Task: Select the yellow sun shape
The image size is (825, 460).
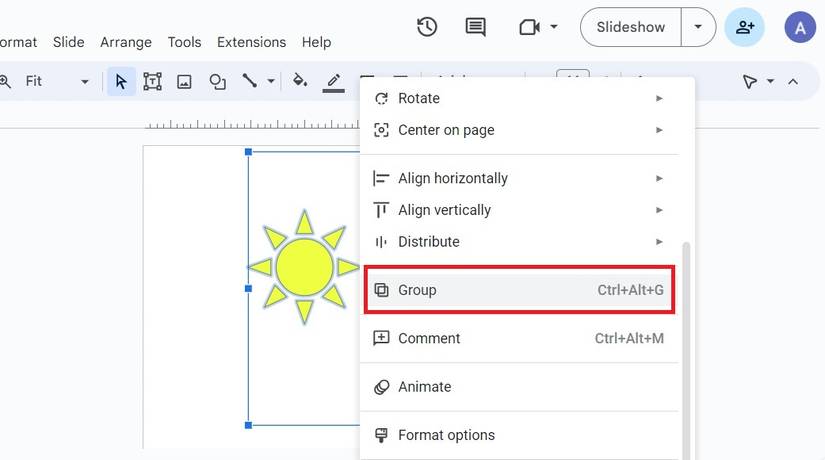Action: [303, 267]
